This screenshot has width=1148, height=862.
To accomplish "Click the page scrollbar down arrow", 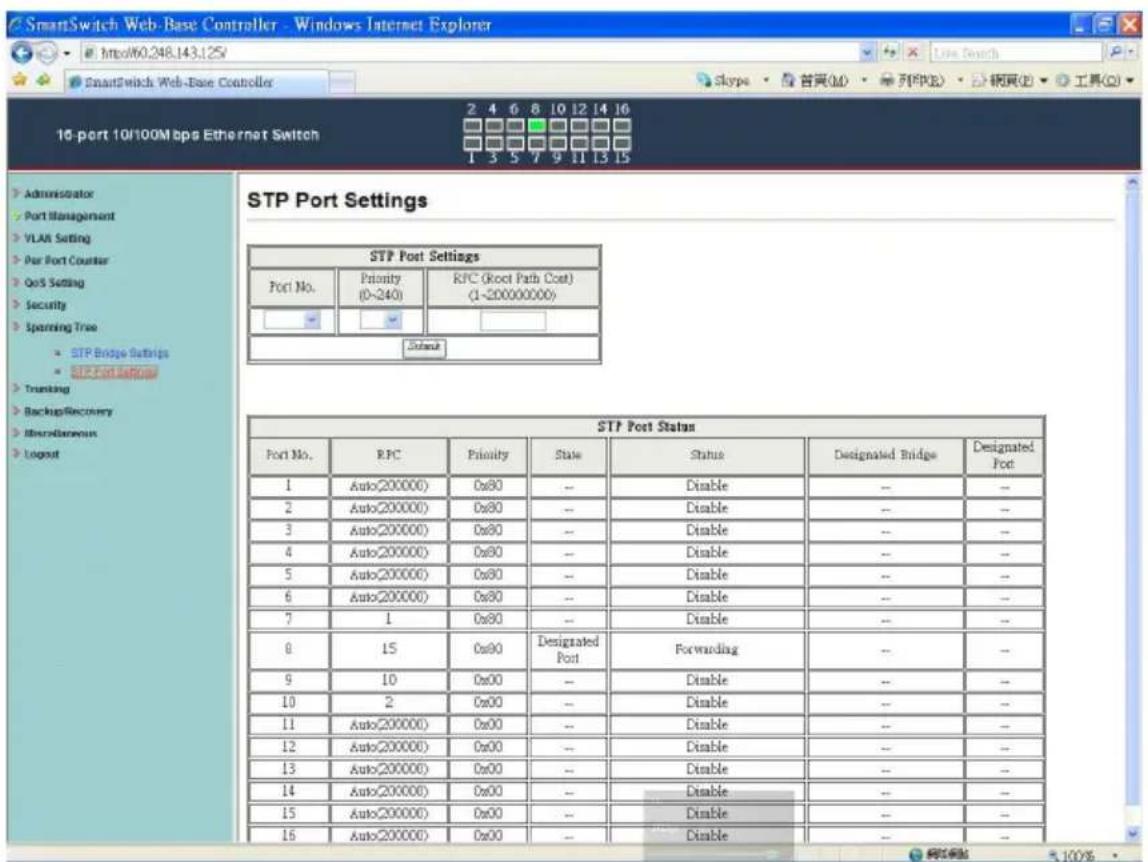I will tap(1133, 833).
